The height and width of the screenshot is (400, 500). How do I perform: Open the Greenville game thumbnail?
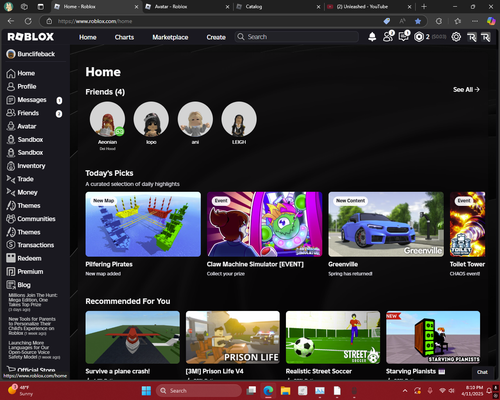pyautogui.click(x=386, y=224)
